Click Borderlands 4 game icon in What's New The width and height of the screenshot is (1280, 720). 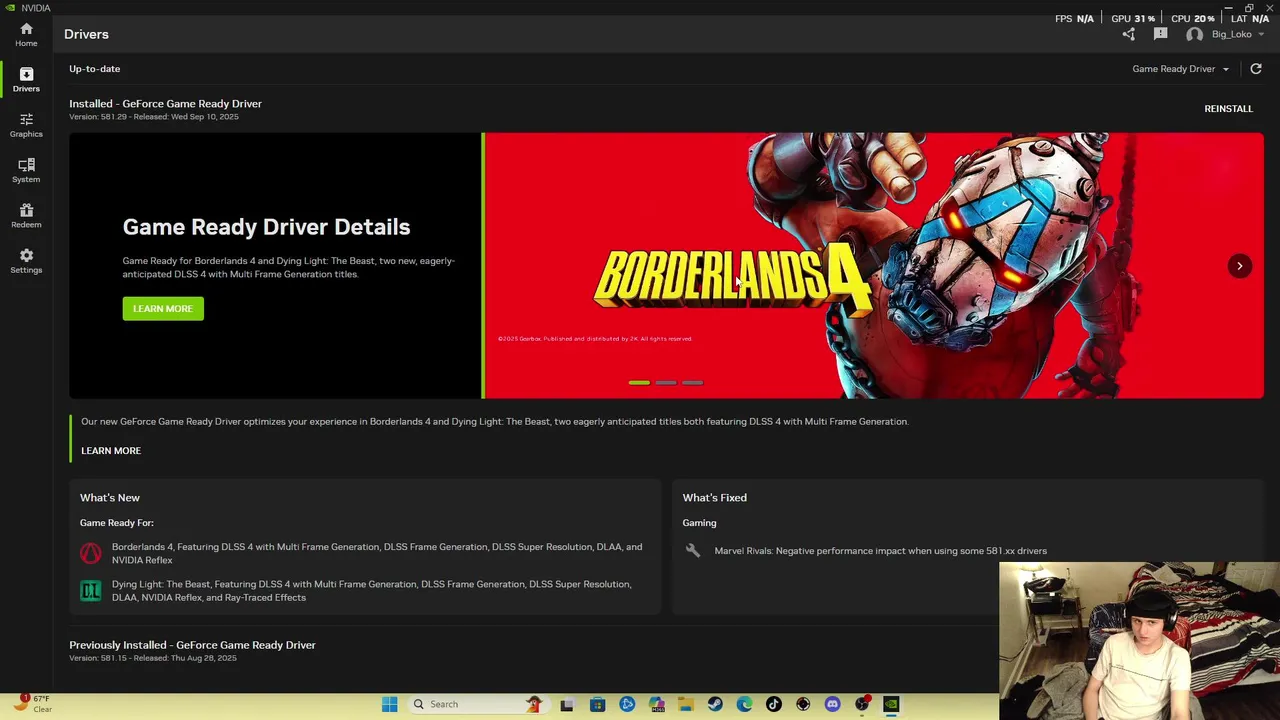pos(91,553)
